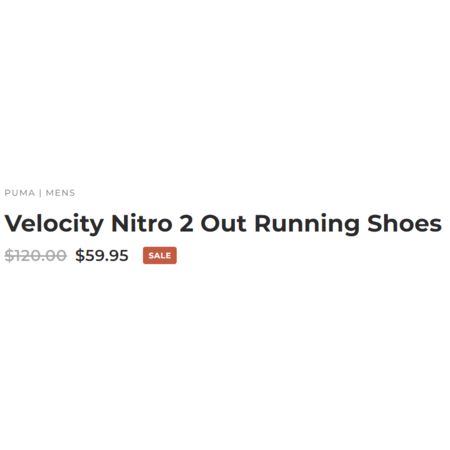Click the word "Velocity" in the title
450x450 pixels.
(x=54, y=224)
